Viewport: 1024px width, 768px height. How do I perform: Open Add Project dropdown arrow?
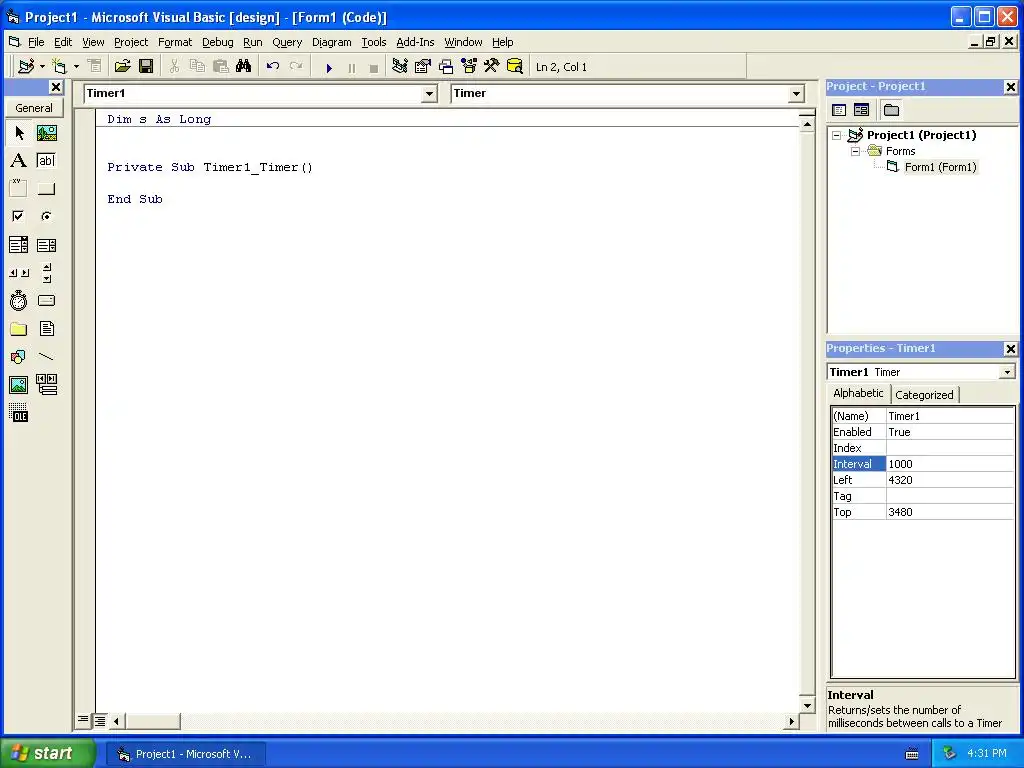click(x=42, y=66)
